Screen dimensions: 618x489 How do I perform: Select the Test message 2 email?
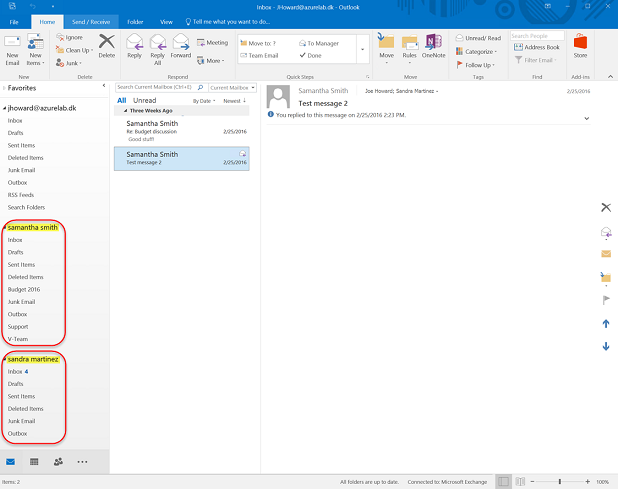pos(182,158)
